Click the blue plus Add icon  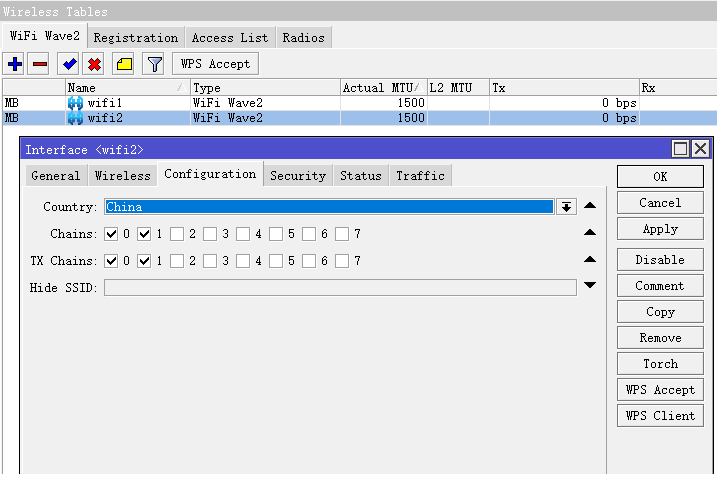coord(14,64)
